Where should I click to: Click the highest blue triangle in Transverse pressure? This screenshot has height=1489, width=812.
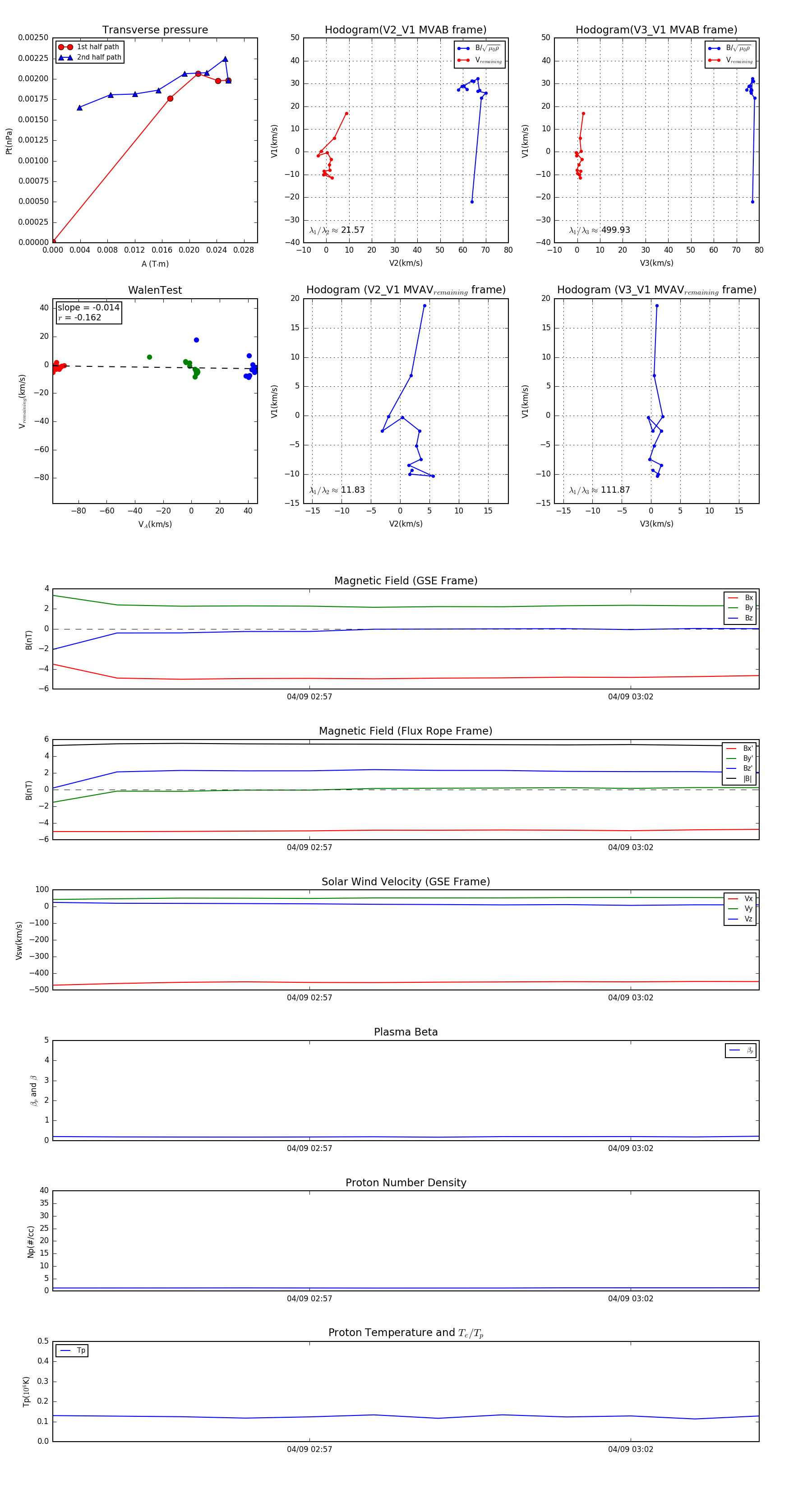pyautogui.click(x=225, y=59)
